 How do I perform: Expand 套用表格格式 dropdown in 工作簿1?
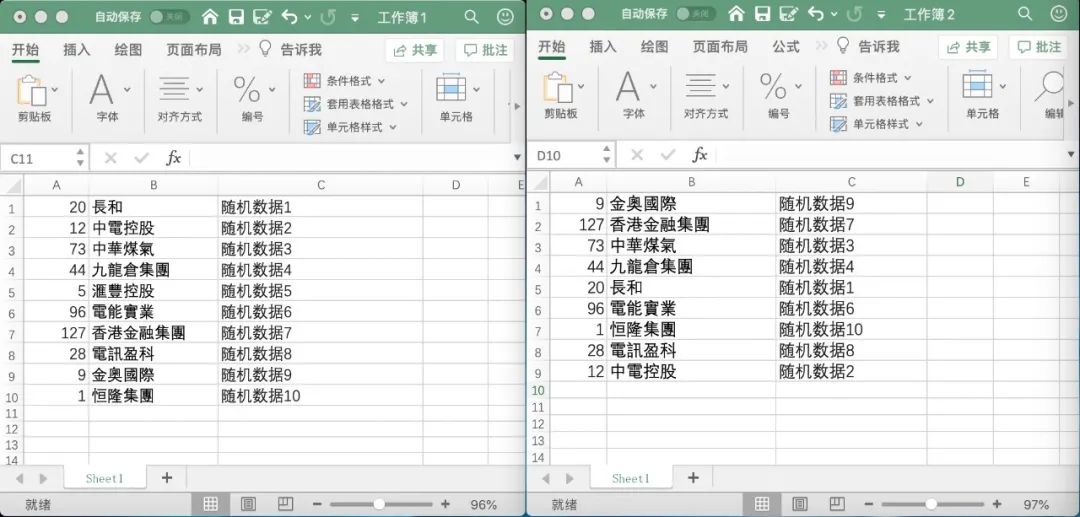404,104
